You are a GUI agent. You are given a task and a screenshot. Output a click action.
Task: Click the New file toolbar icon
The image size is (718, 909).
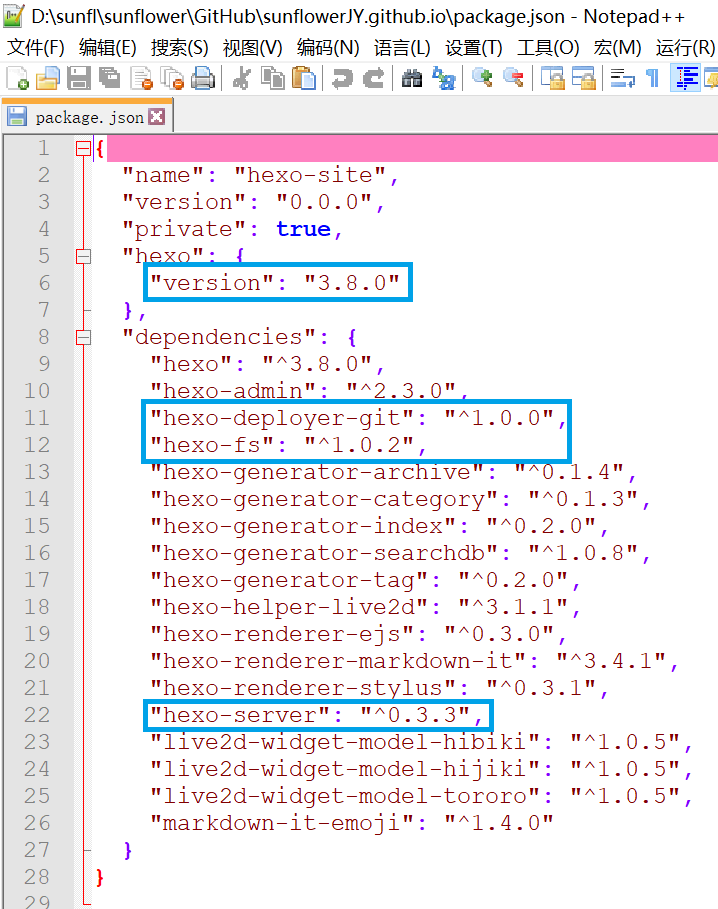[17, 78]
